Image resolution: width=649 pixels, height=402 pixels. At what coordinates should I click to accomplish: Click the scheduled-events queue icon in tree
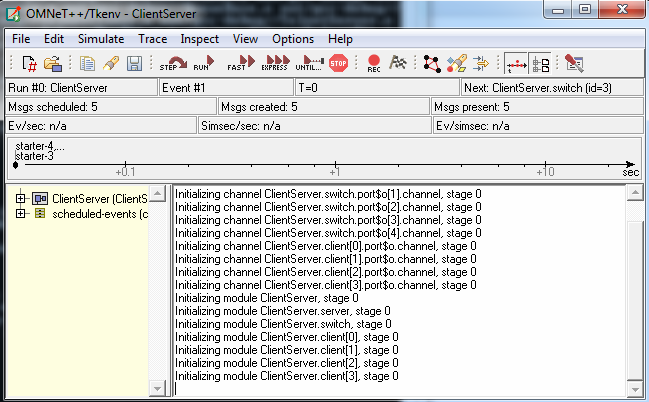[x=40, y=214]
